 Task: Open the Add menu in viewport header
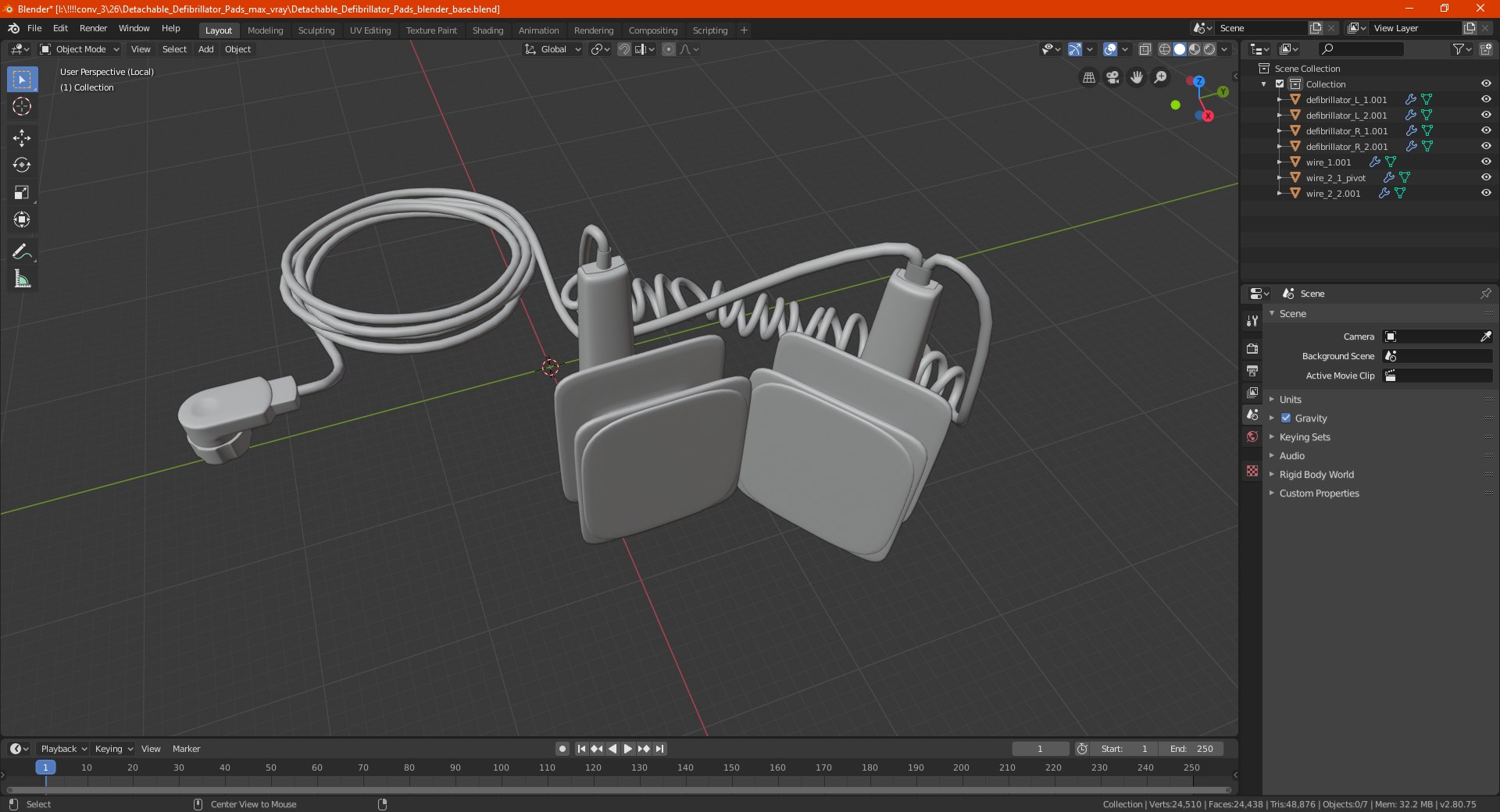(x=205, y=49)
